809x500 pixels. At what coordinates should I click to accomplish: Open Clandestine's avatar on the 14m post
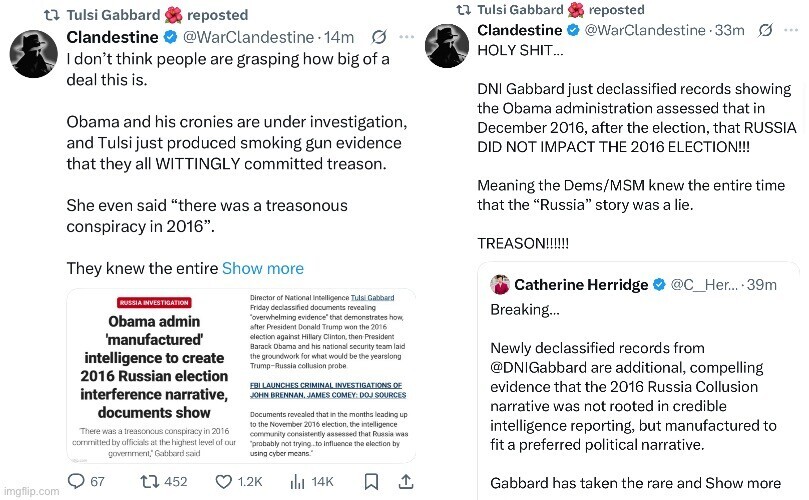(x=34, y=53)
